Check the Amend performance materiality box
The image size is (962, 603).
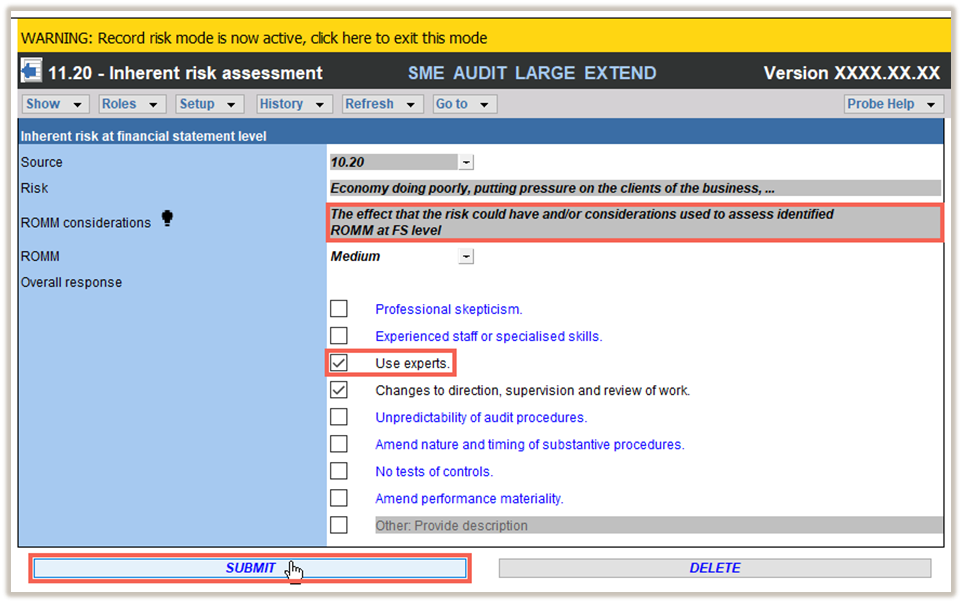(x=339, y=498)
